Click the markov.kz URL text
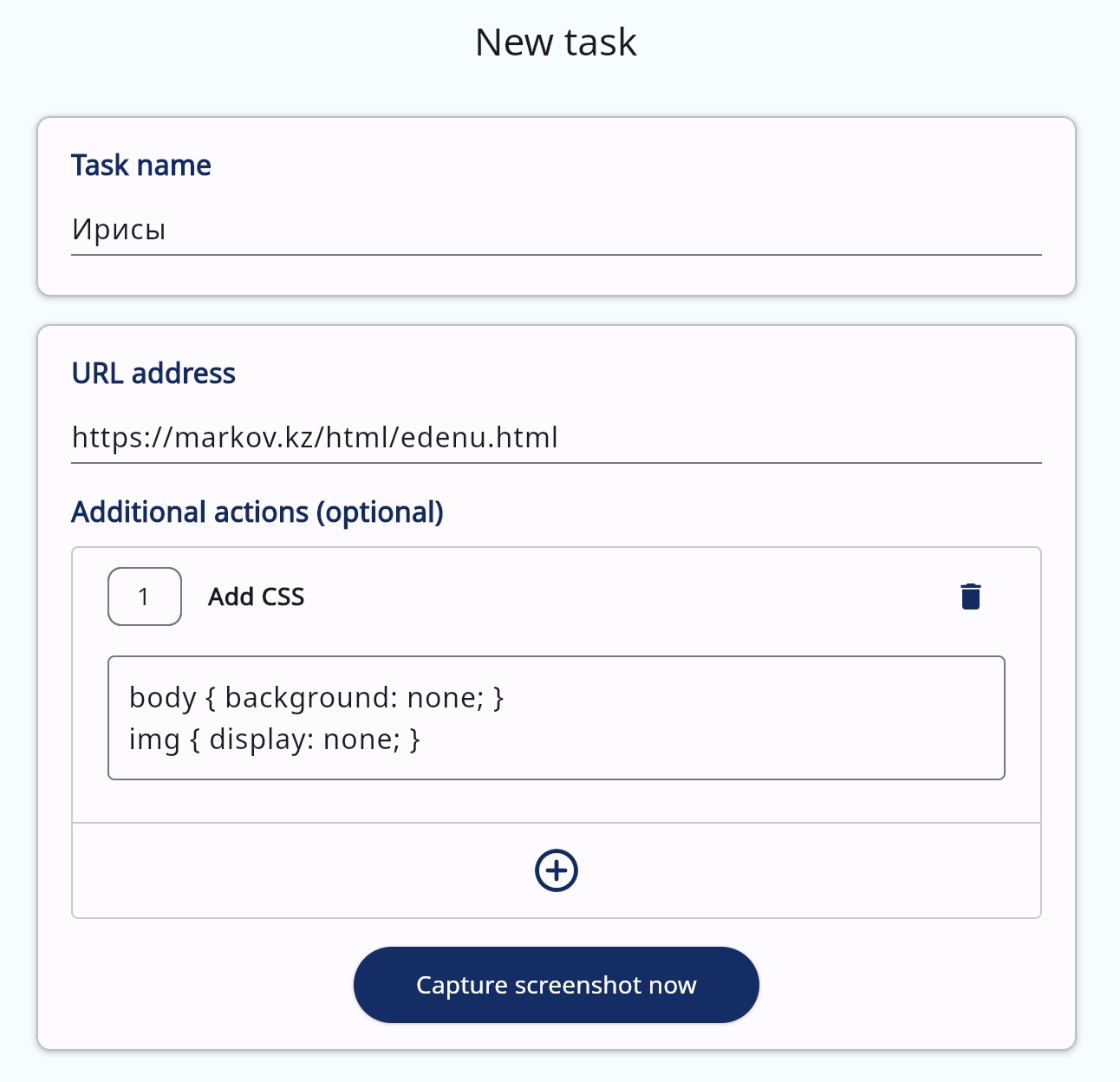The height and width of the screenshot is (1082, 1120). click(x=315, y=438)
